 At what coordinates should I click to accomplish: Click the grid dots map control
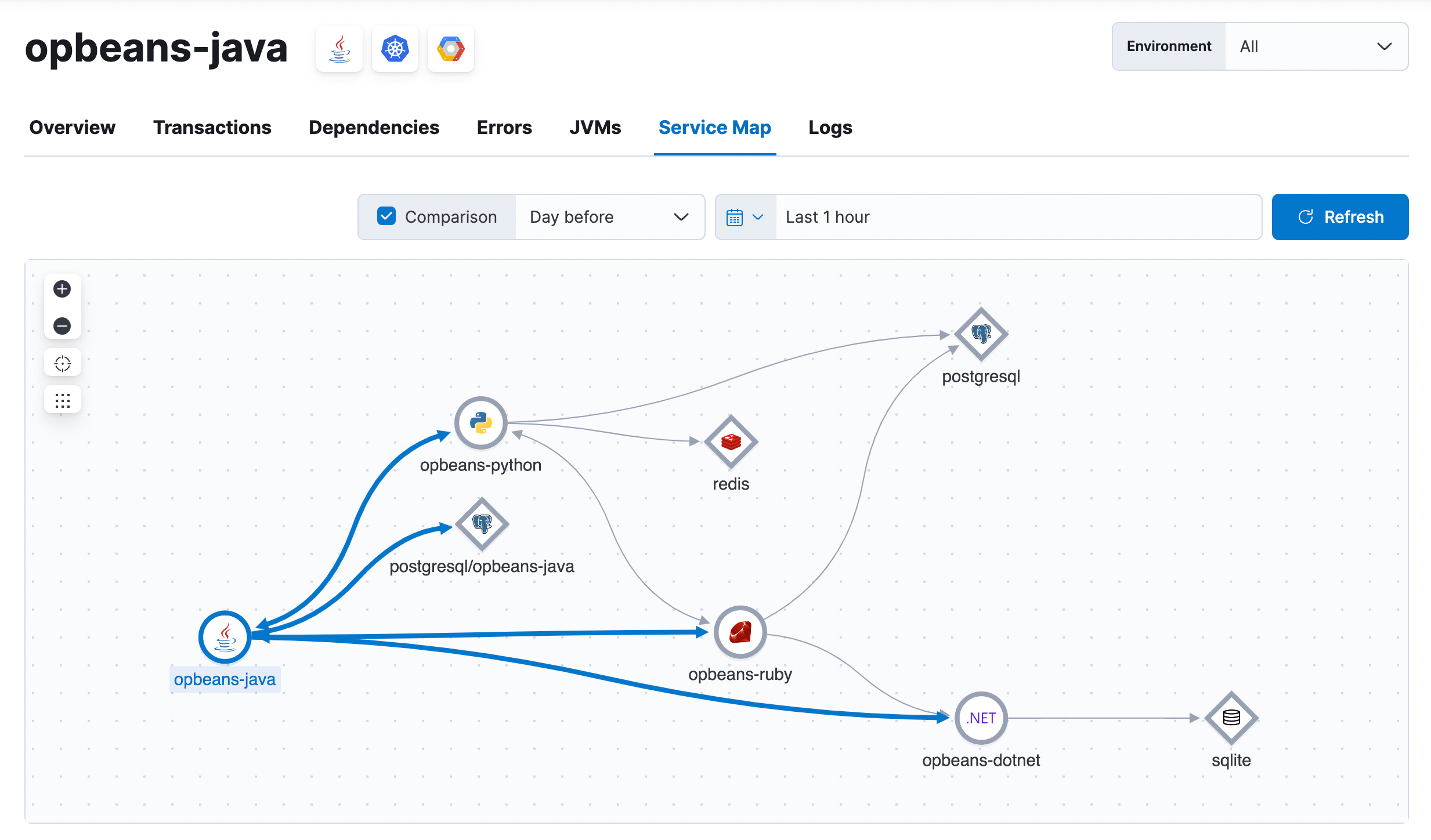click(62, 400)
